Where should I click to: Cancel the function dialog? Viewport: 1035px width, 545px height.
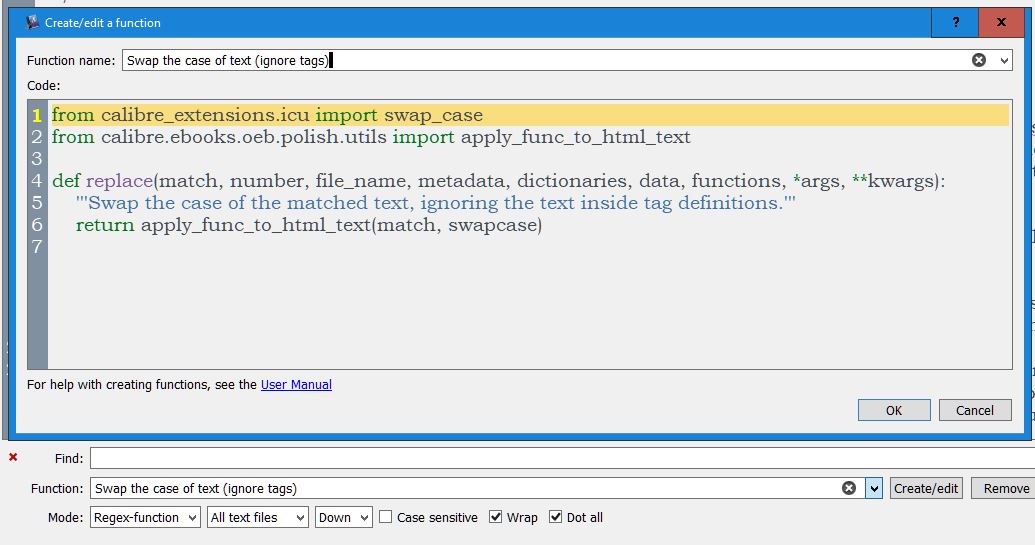[x=975, y=410]
